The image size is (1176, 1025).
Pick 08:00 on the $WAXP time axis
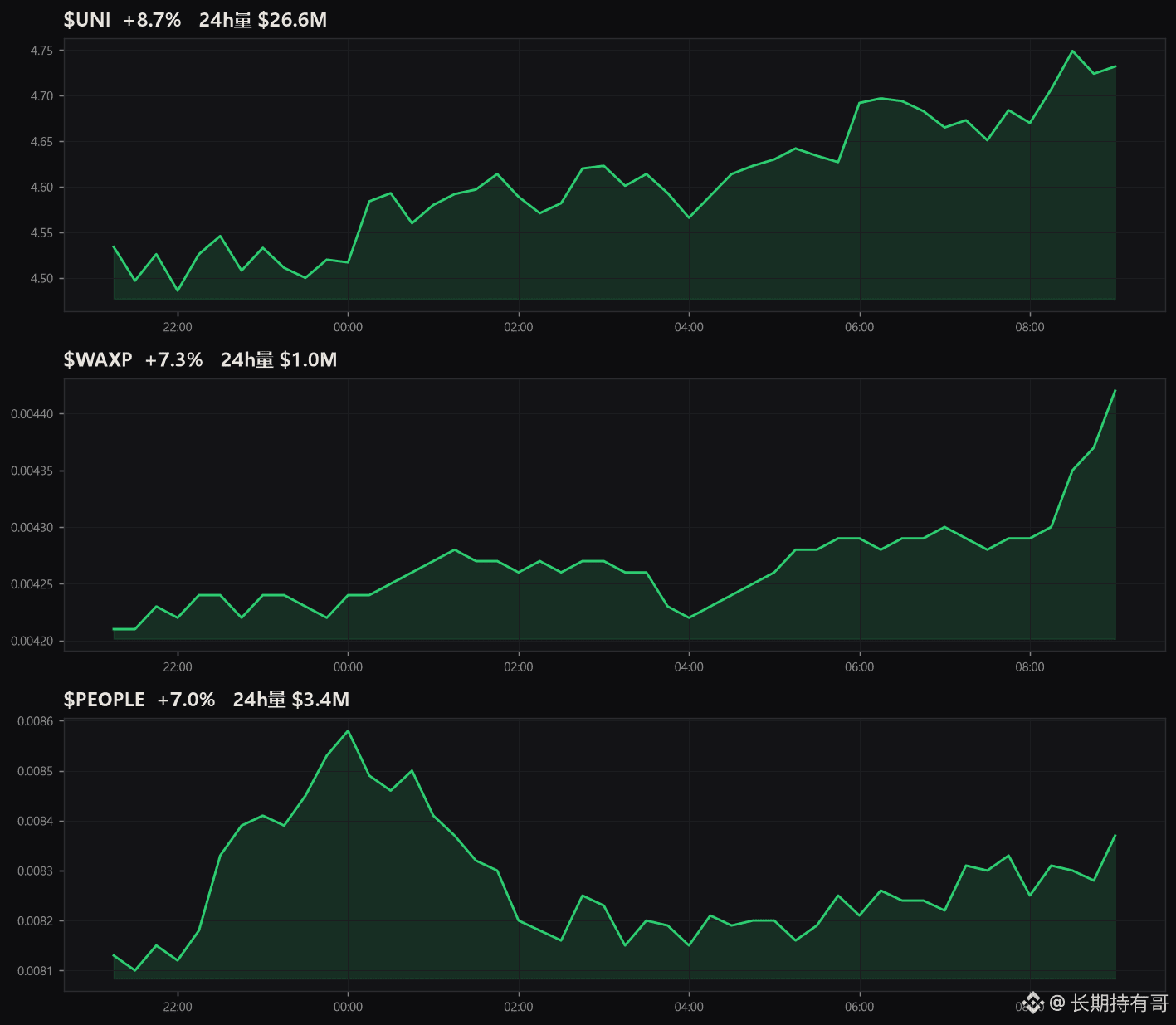pyautogui.click(x=1030, y=666)
